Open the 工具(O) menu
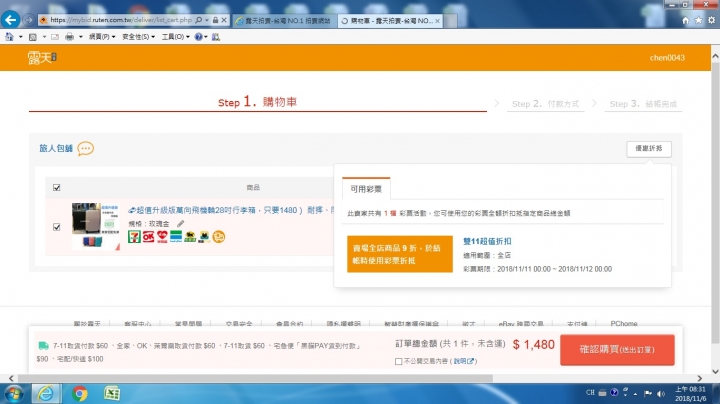The width and height of the screenshot is (720, 404). 175,37
